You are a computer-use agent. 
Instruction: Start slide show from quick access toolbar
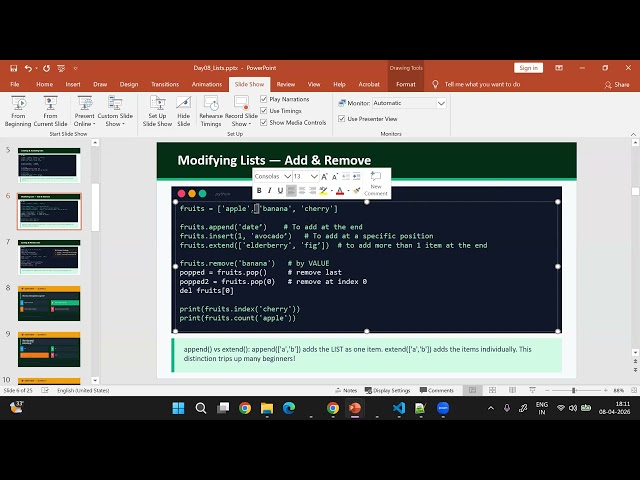[61, 68]
